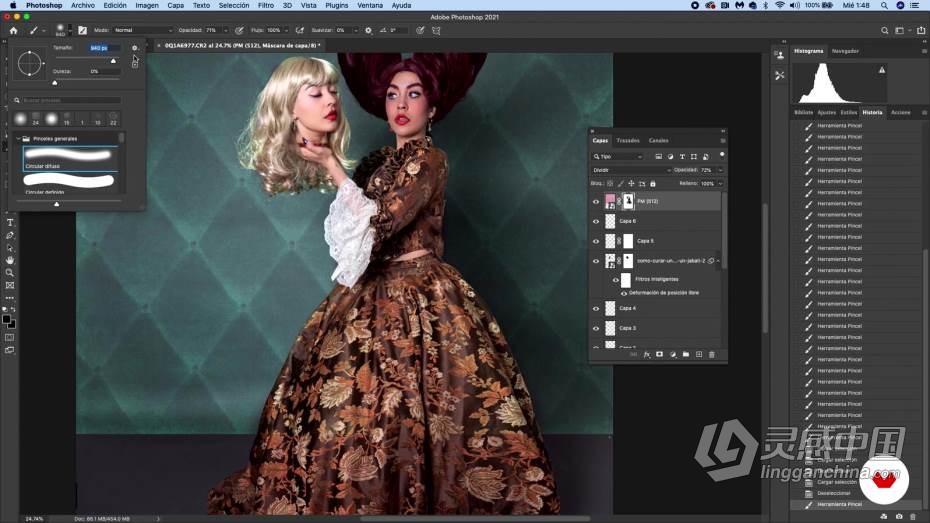Click the Home icon in options bar
The height and width of the screenshot is (523, 930).
click(x=13, y=30)
